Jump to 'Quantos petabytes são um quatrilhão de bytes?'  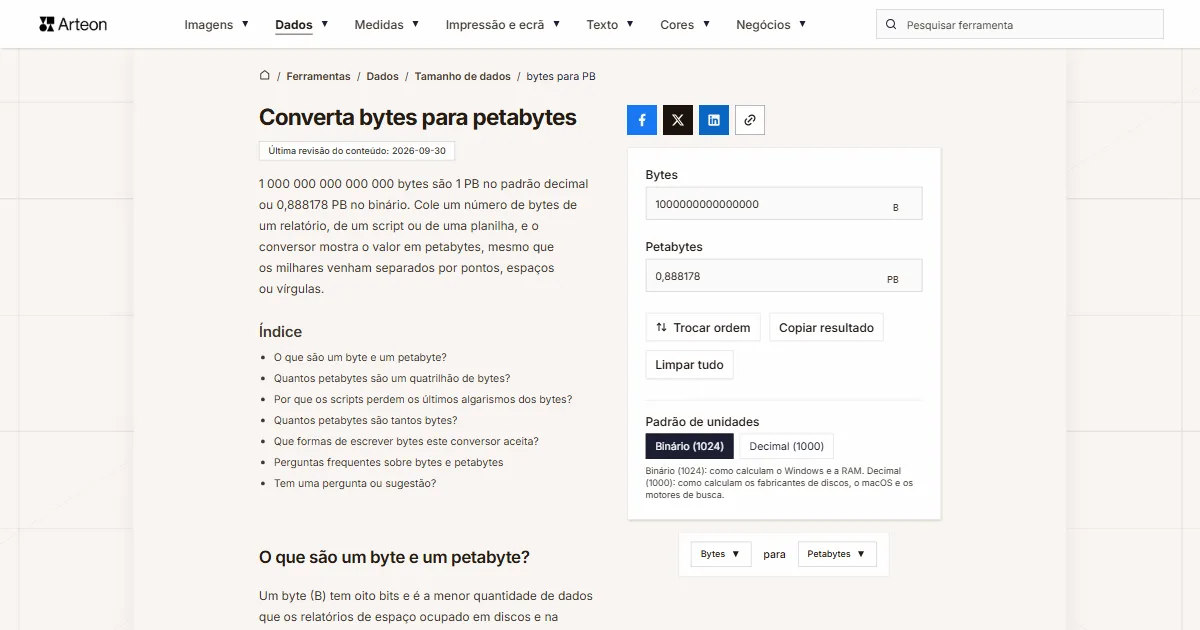(392, 378)
